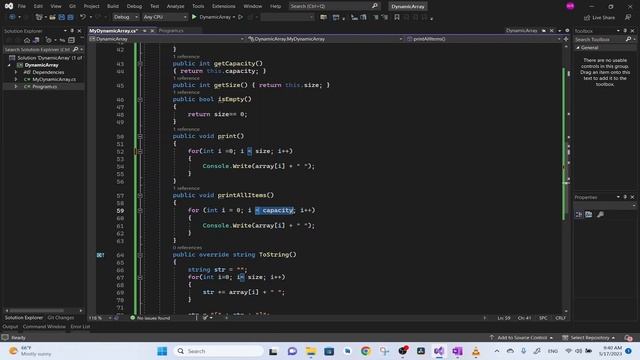Click the Start Without Debugging icon
This screenshot has width=640, height=360.
[240, 17]
